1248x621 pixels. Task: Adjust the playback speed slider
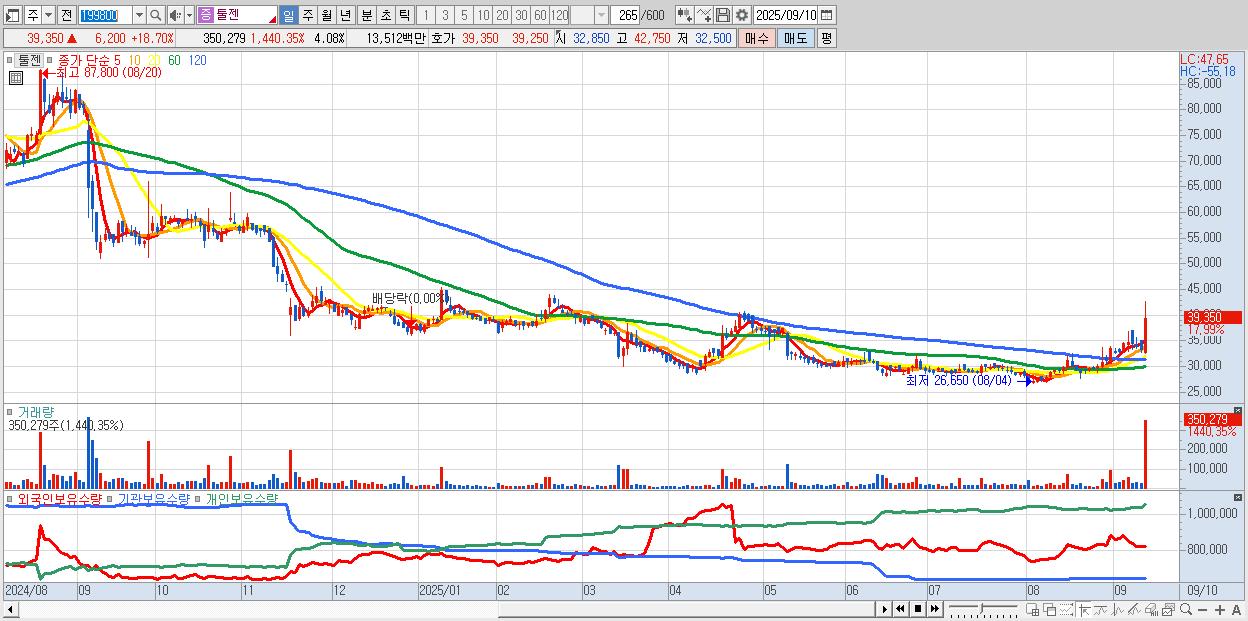coord(981,608)
